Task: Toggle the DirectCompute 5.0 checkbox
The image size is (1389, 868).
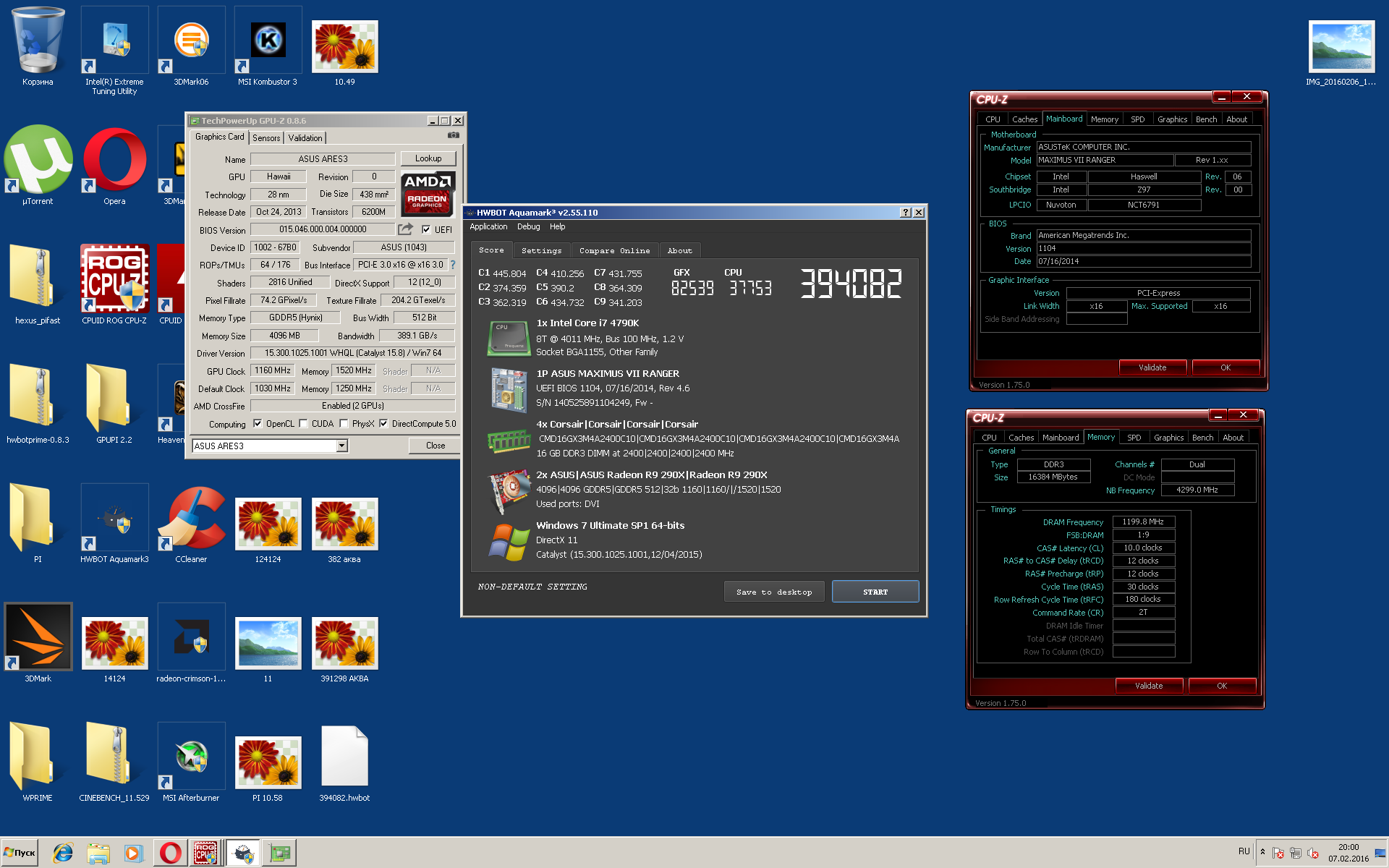Action: point(383,424)
